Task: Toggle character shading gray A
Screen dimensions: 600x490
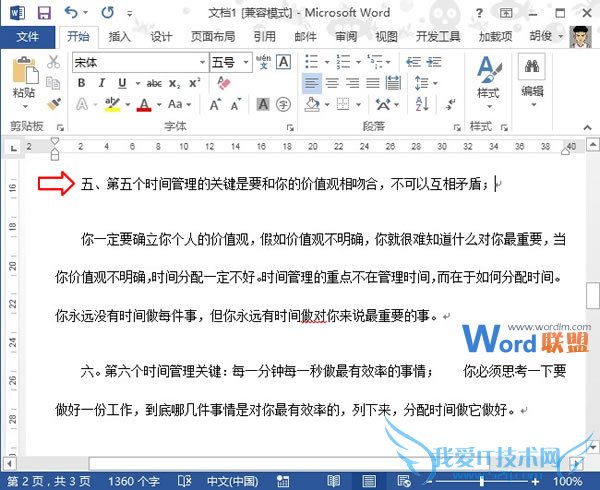Action: pyautogui.click(x=263, y=104)
